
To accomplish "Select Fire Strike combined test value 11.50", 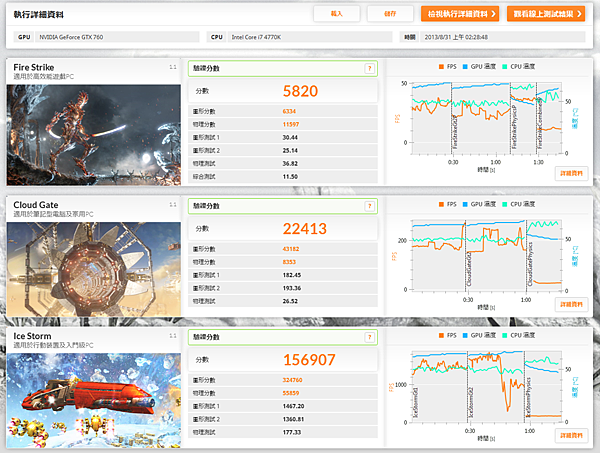I will pyautogui.click(x=290, y=176).
